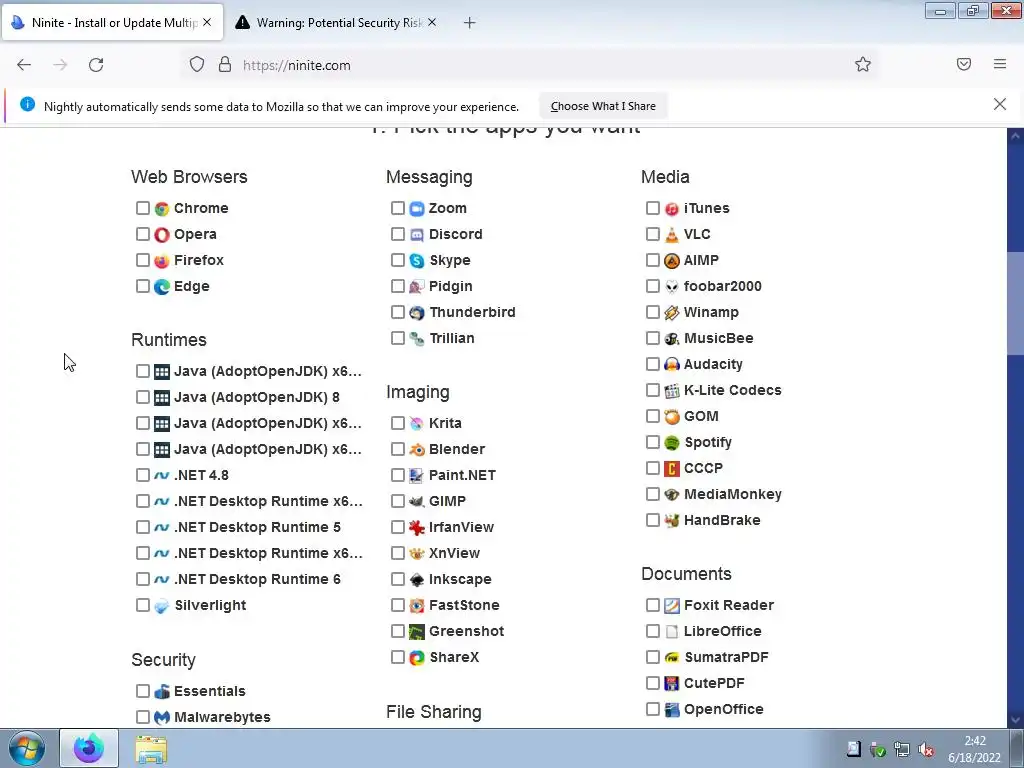This screenshot has width=1024, height=768.
Task: Click the Foxit Reader icon
Action: [x=672, y=605]
